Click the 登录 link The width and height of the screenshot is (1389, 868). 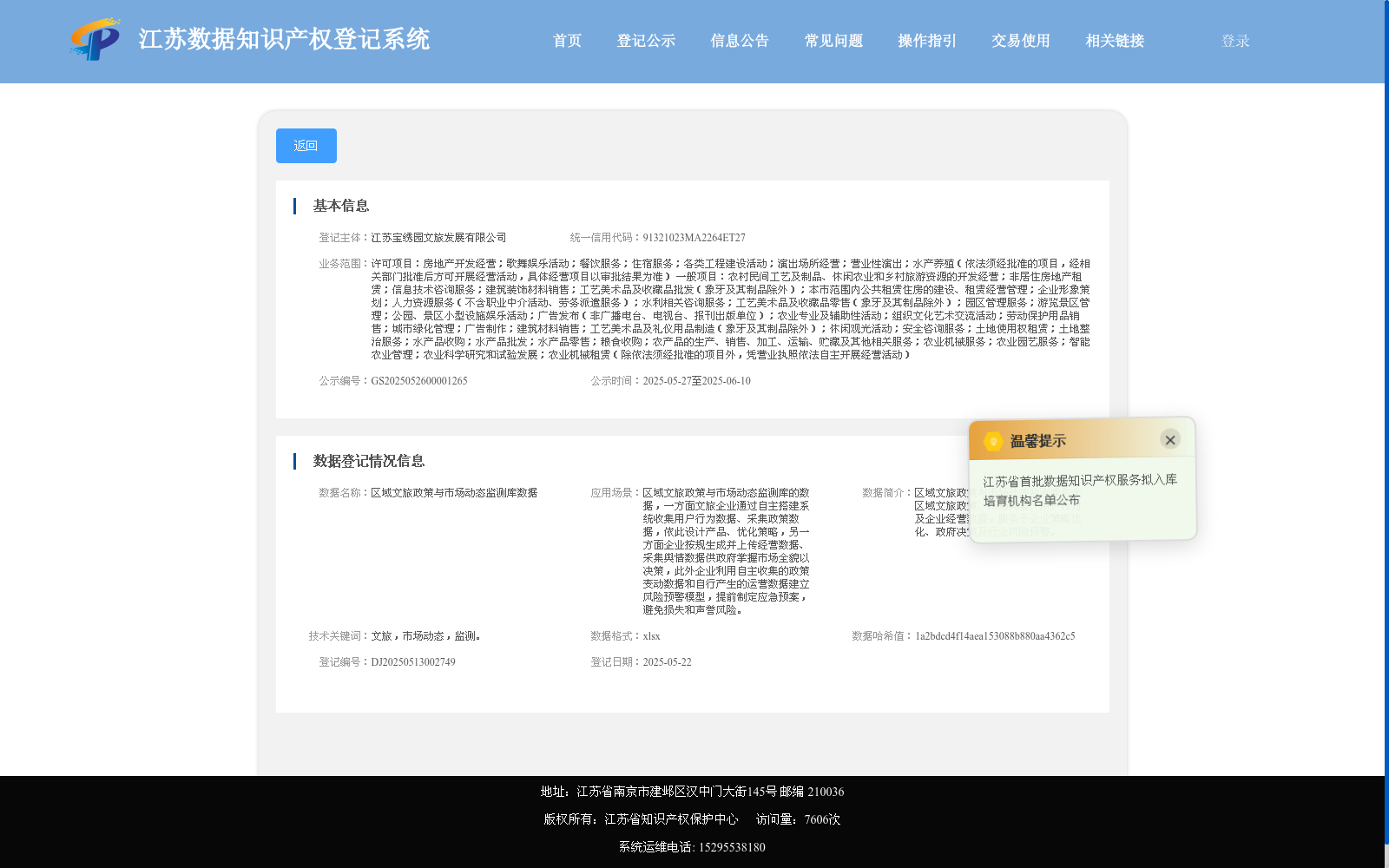(x=1235, y=41)
